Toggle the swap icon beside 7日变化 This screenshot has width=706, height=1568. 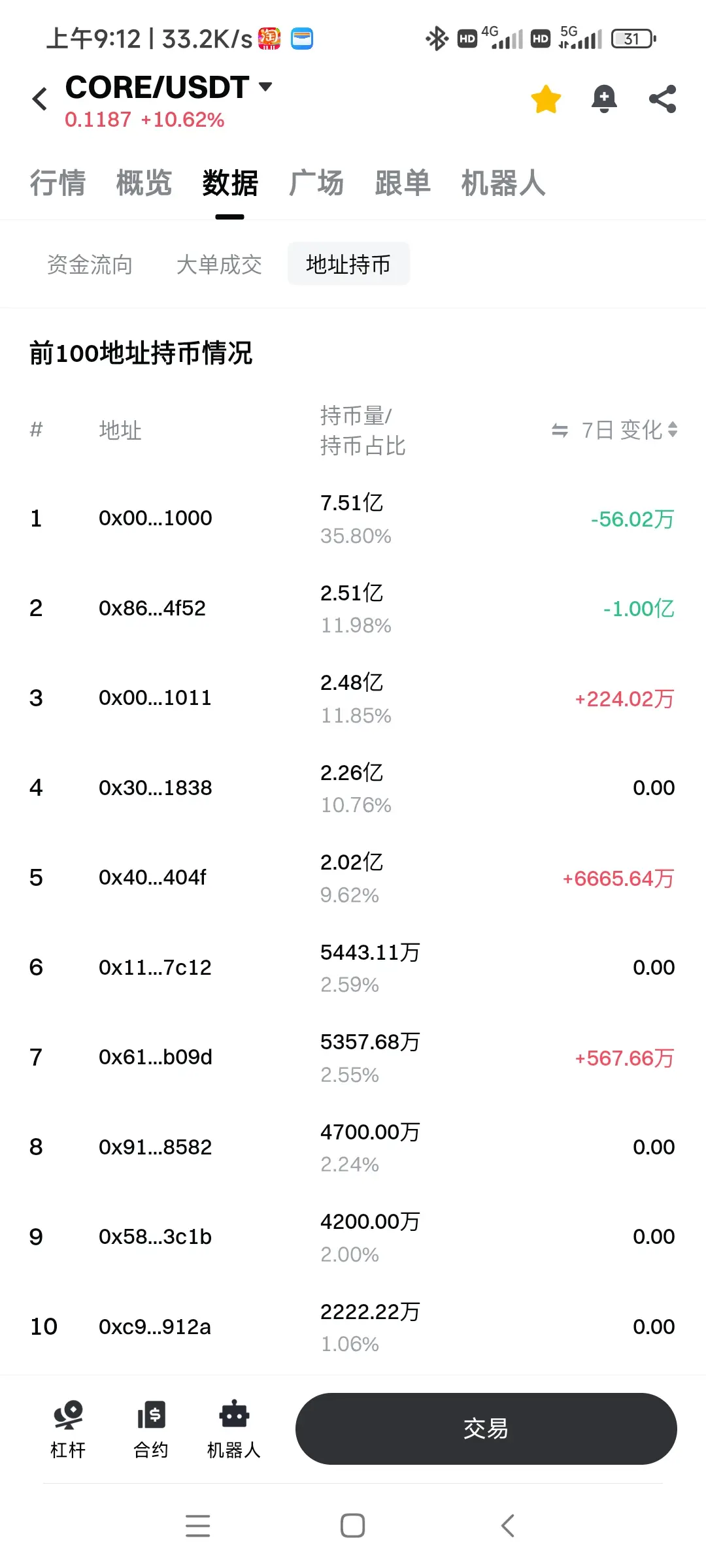pyautogui.click(x=560, y=431)
